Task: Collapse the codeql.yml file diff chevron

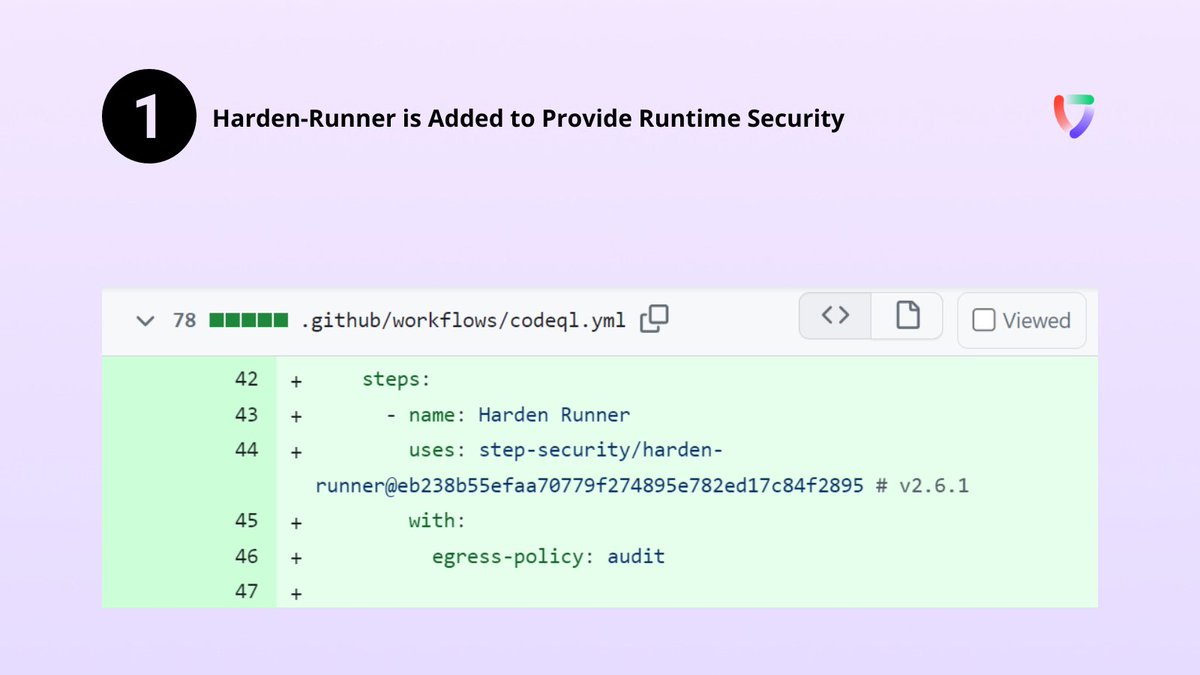Action: [x=146, y=321]
